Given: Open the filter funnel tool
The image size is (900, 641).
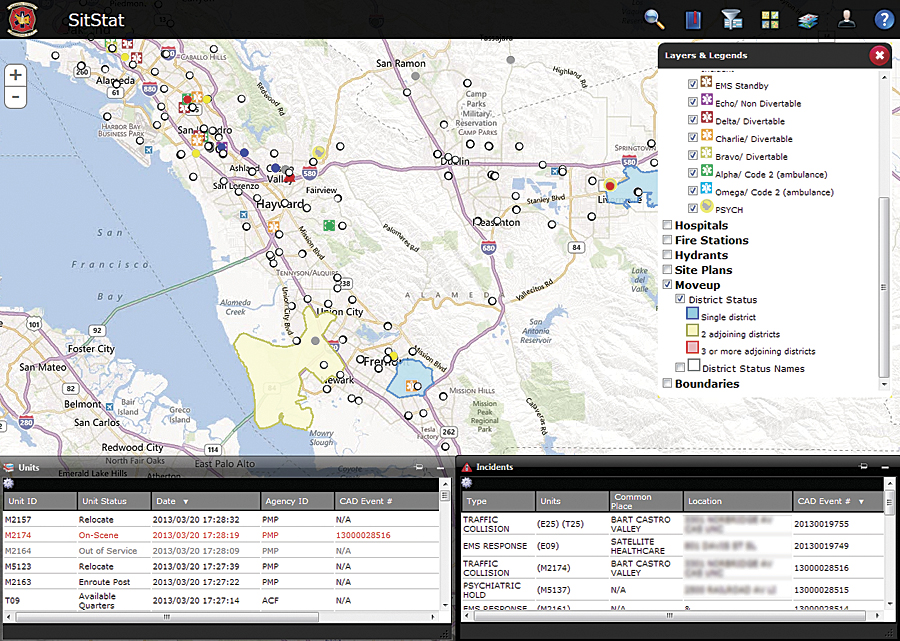Looking at the screenshot, I should click(x=731, y=19).
